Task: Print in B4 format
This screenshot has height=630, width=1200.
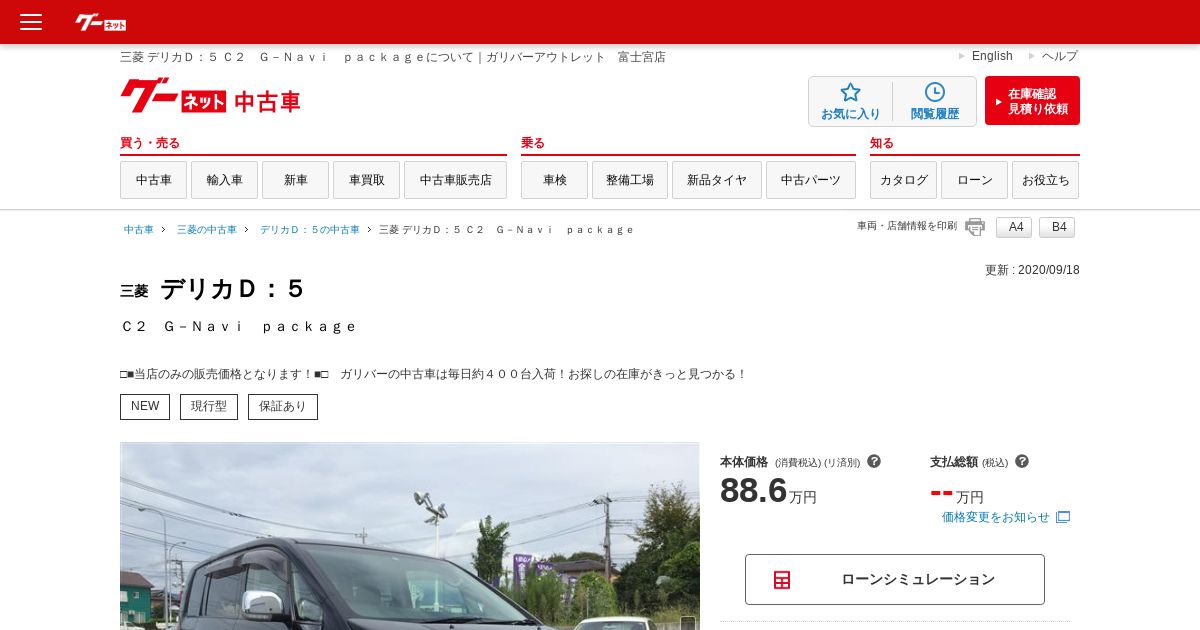Action: [x=1057, y=227]
